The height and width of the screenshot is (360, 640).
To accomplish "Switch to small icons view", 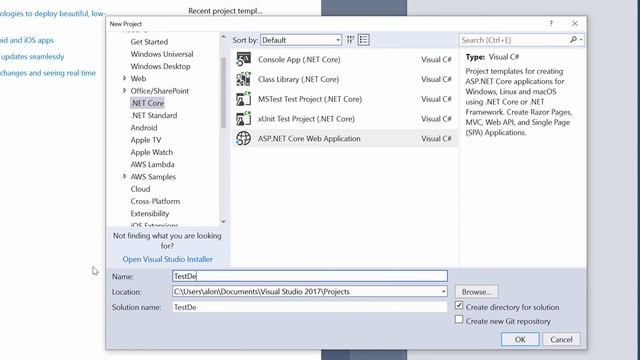I will (350, 40).
